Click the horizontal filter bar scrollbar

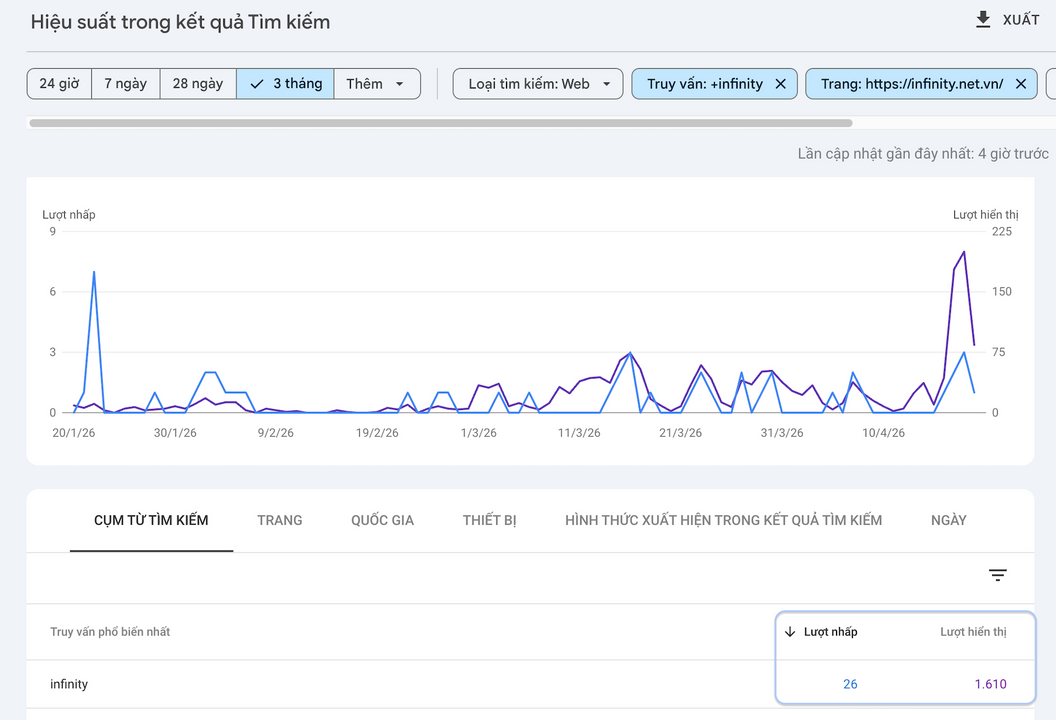[440, 123]
